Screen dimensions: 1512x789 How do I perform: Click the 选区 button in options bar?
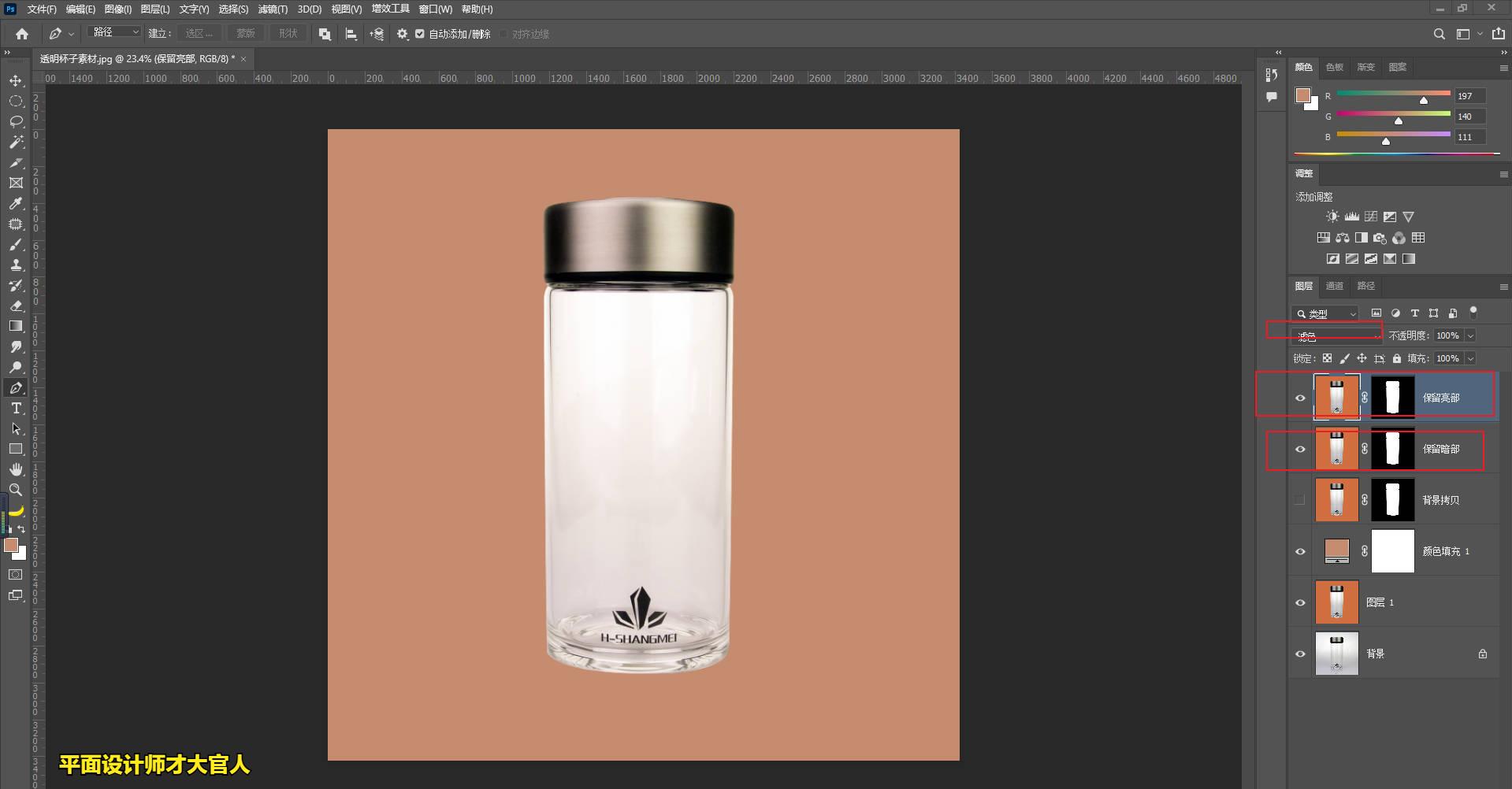(199, 33)
